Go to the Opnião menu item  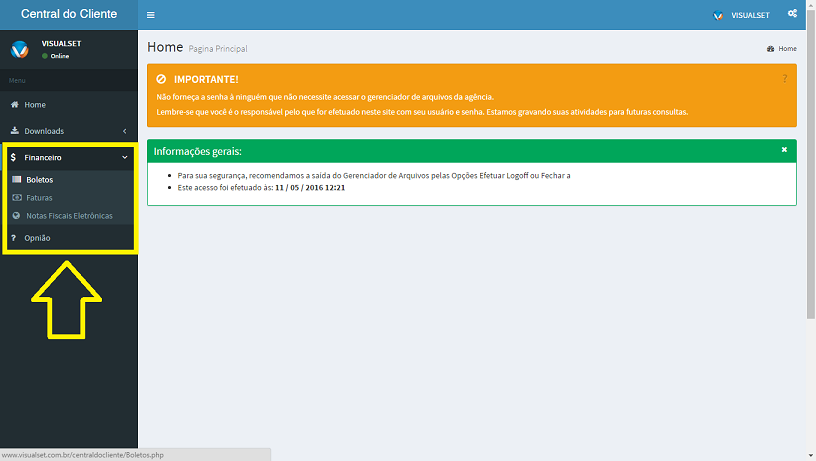pyautogui.click(x=37, y=238)
